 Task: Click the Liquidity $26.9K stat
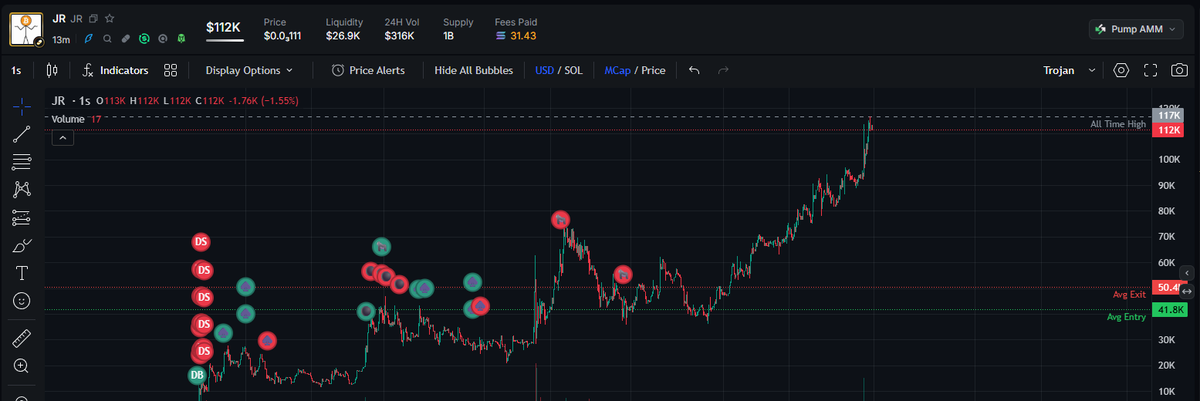[343, 28]
